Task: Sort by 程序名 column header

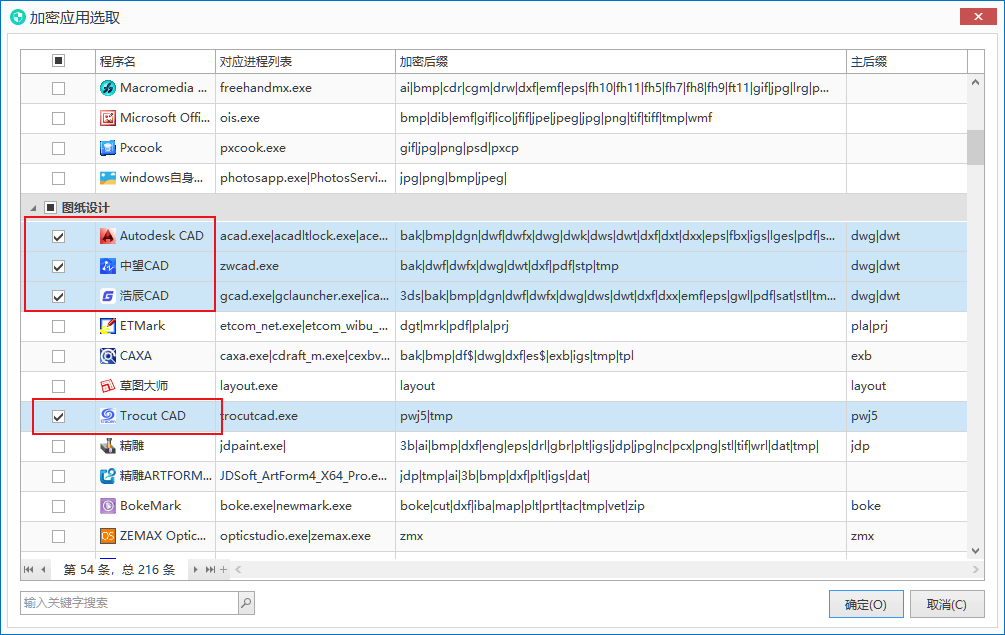Action: coord(155,62)
